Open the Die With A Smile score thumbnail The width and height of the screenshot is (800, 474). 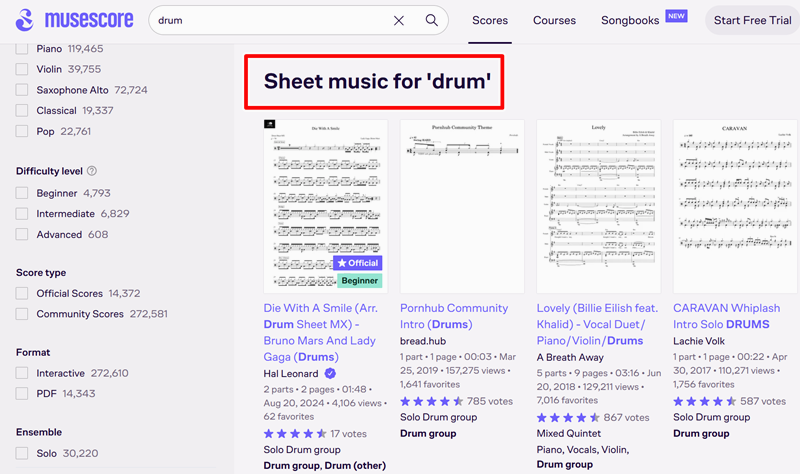coord(326,206)
